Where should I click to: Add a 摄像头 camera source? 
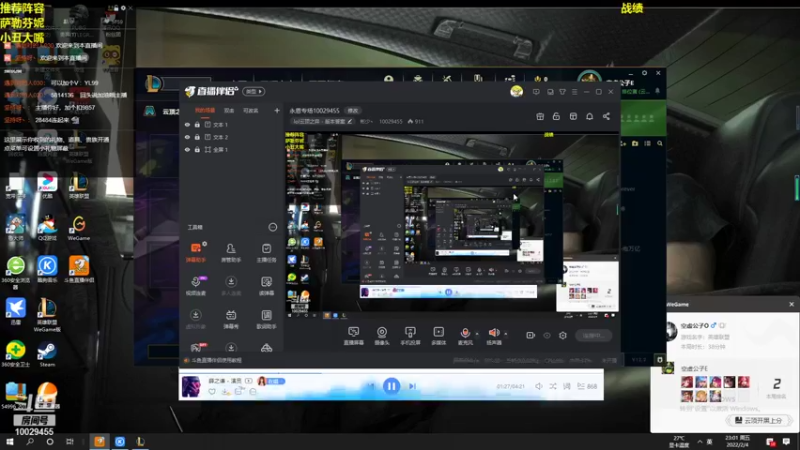[x=382, y=336]
